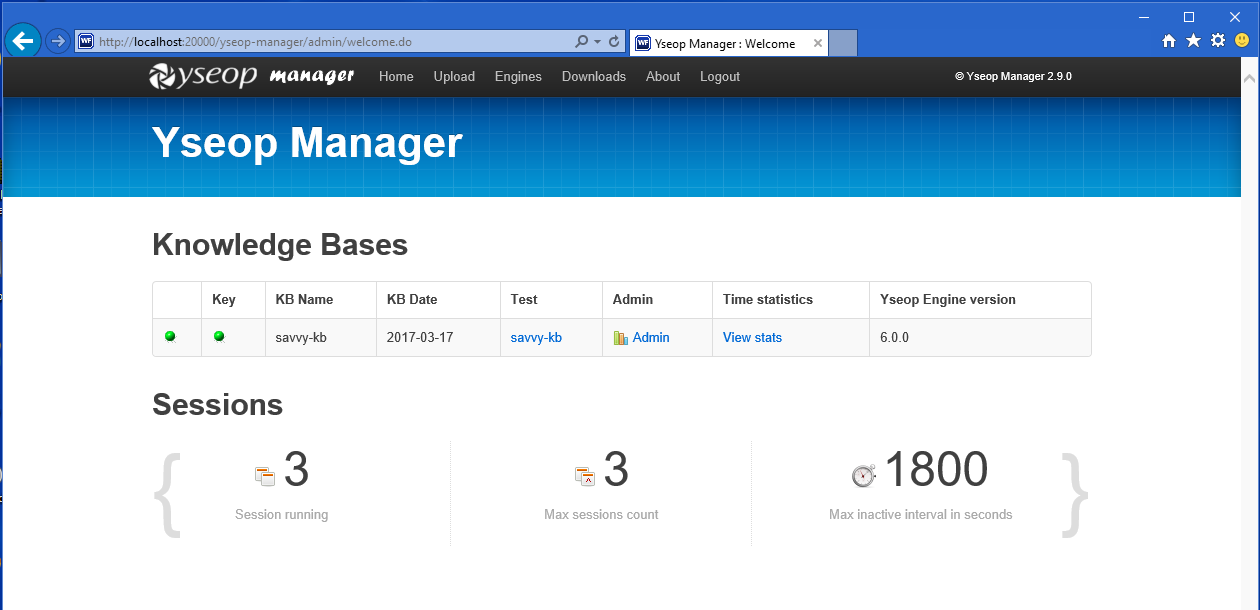Click the Sessions heading
This screenshot has width=1260, height=610.
[218, 405]
